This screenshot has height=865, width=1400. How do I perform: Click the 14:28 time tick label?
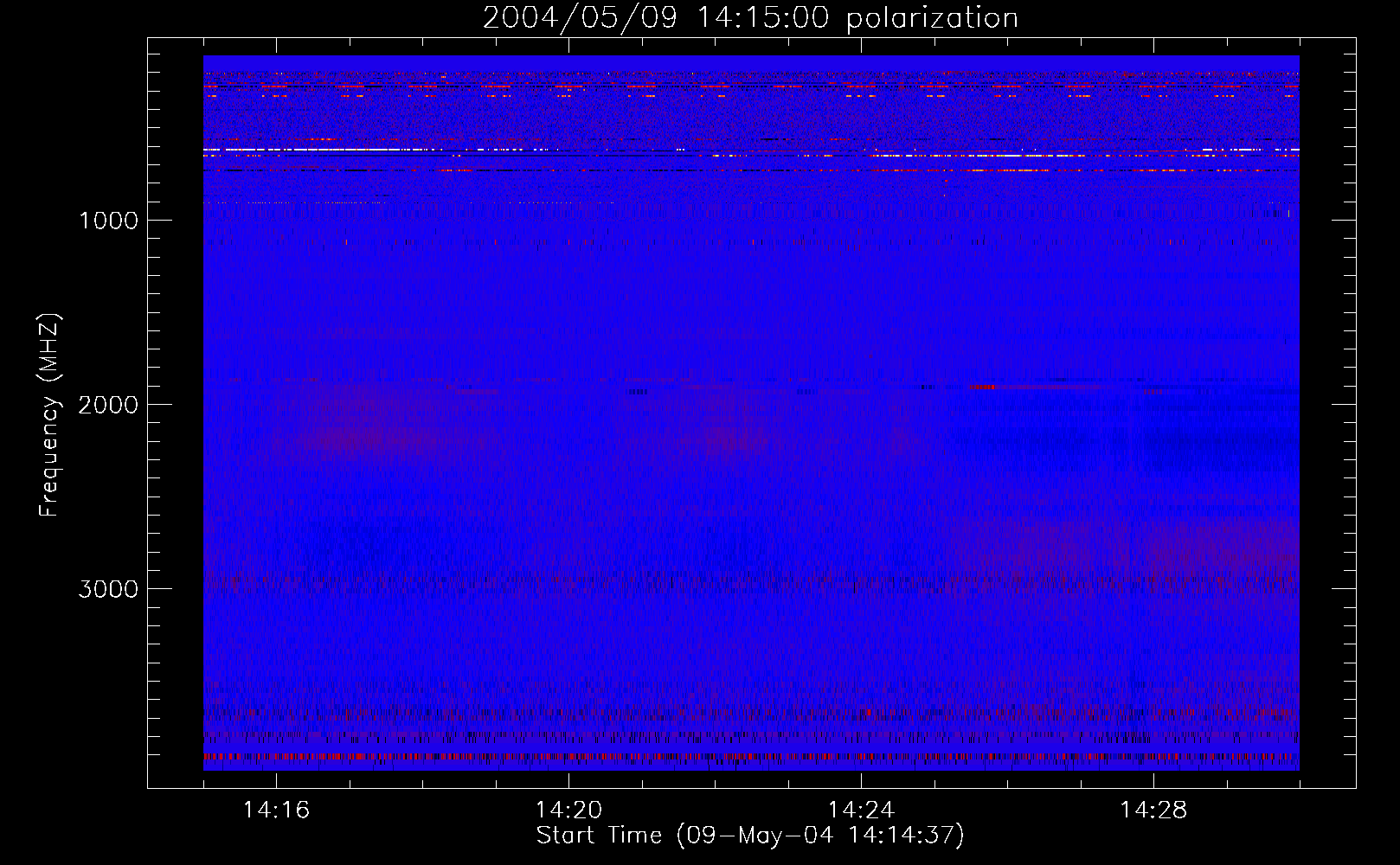(x=1153, y=810)
